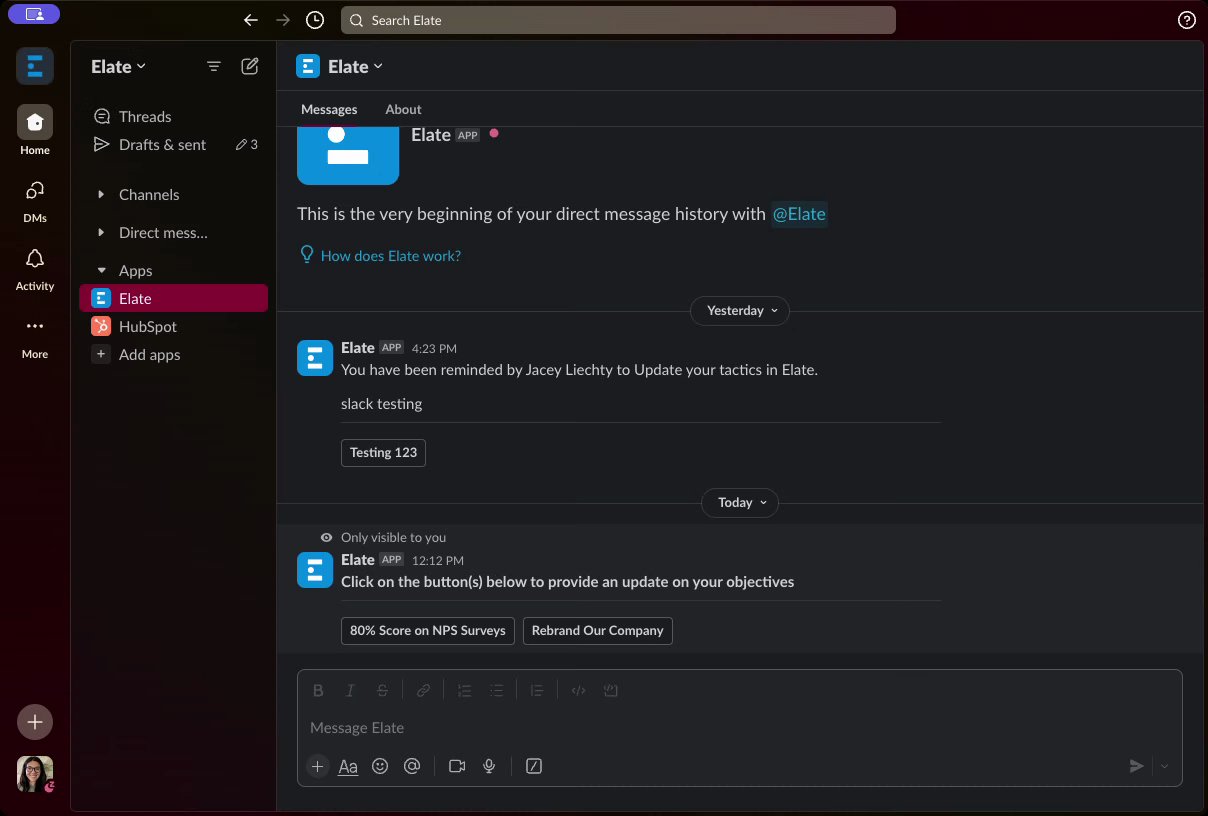1208x816 pixels.
Task: Toggle inline code formatting
Action: click(578, 690)
